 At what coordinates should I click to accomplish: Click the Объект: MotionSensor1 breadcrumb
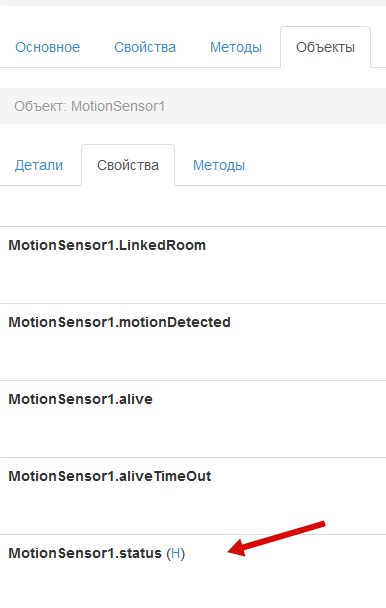pos(90,106)
